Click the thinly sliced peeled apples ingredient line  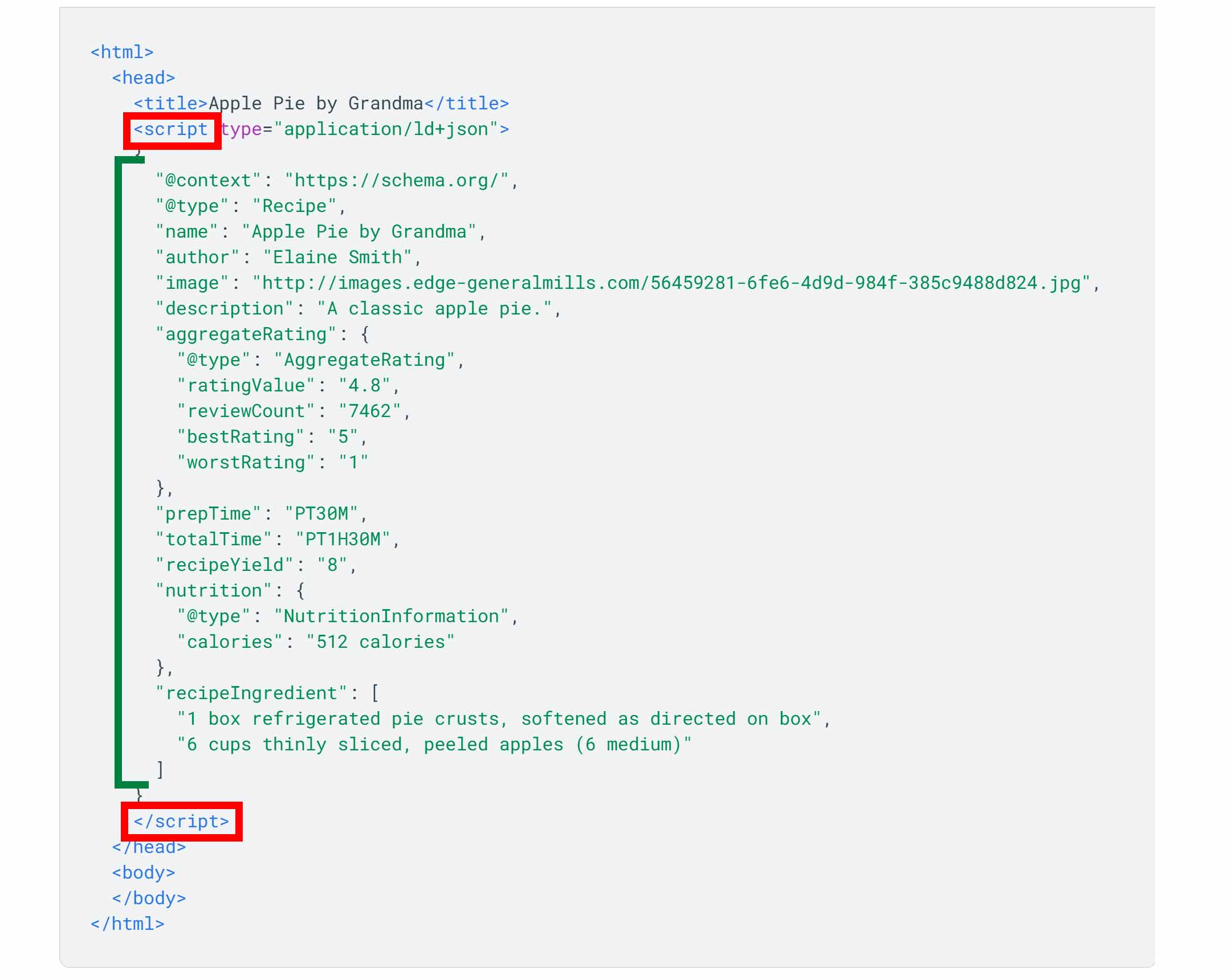coord(434,746)
